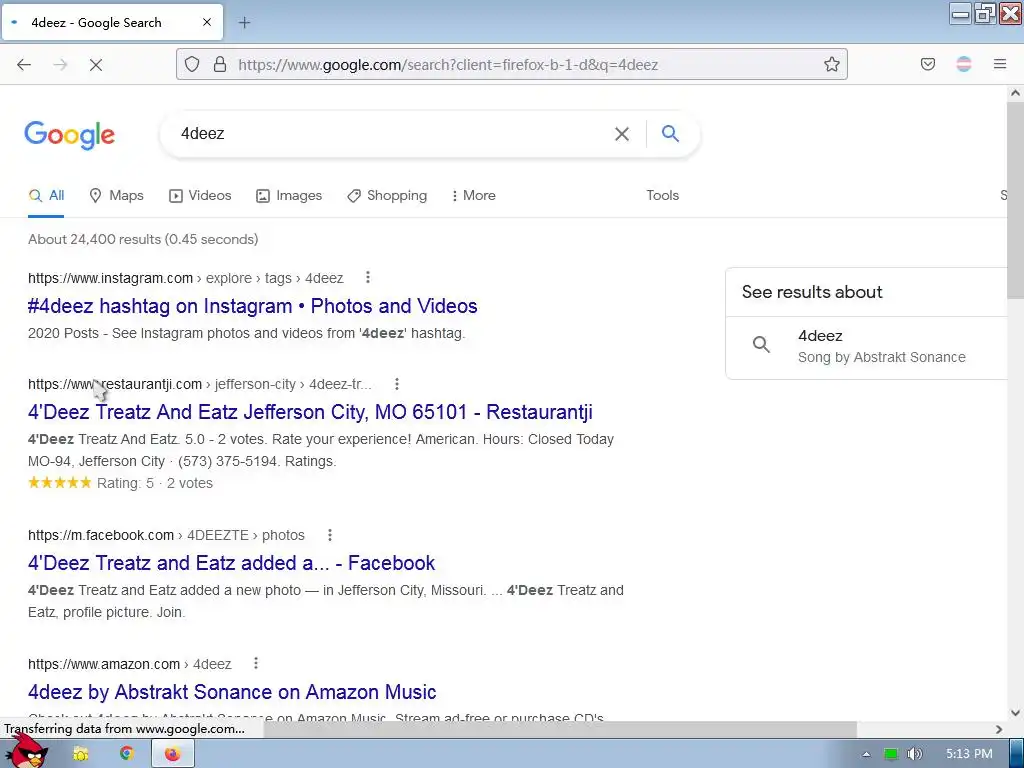The width and height of the screenshot is (1024, 768).
Task: Select the All results tab
Action: coord(46,195)
